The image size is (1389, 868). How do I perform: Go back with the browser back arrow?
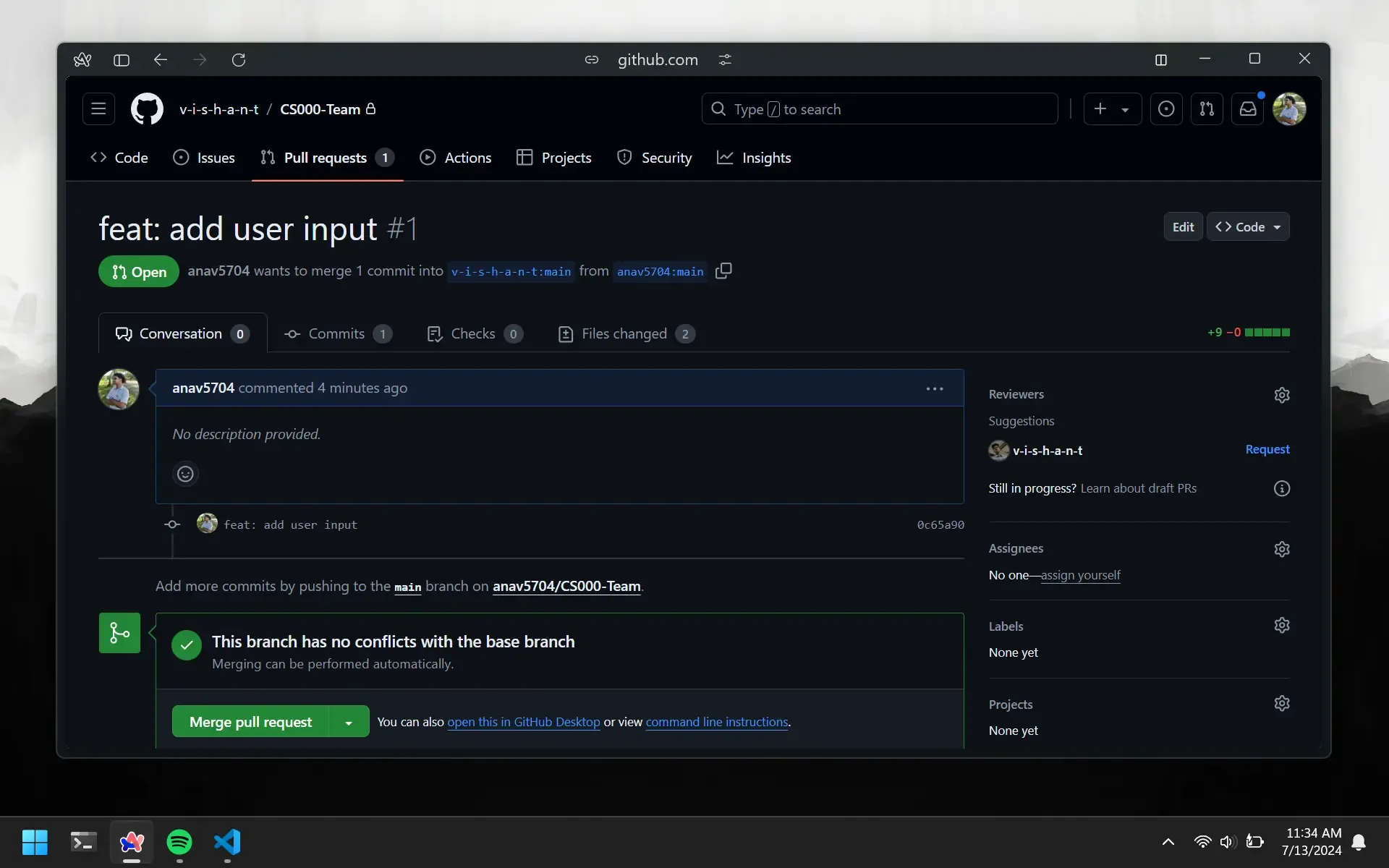click(161, 59)
